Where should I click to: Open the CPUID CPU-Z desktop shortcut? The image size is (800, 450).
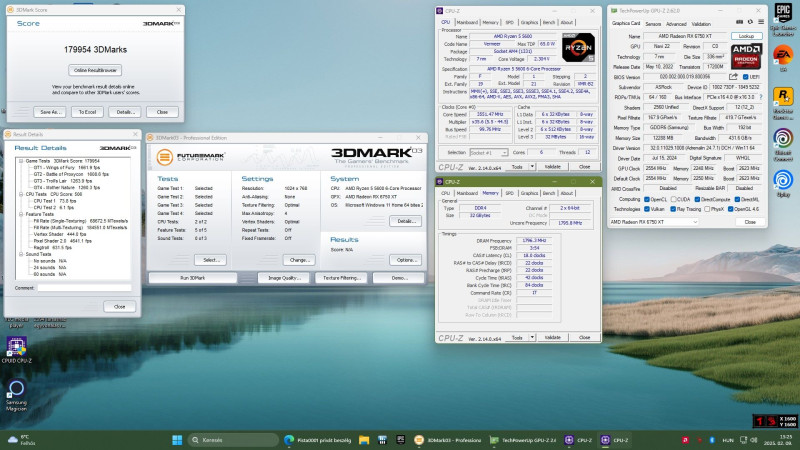(16, 350)
